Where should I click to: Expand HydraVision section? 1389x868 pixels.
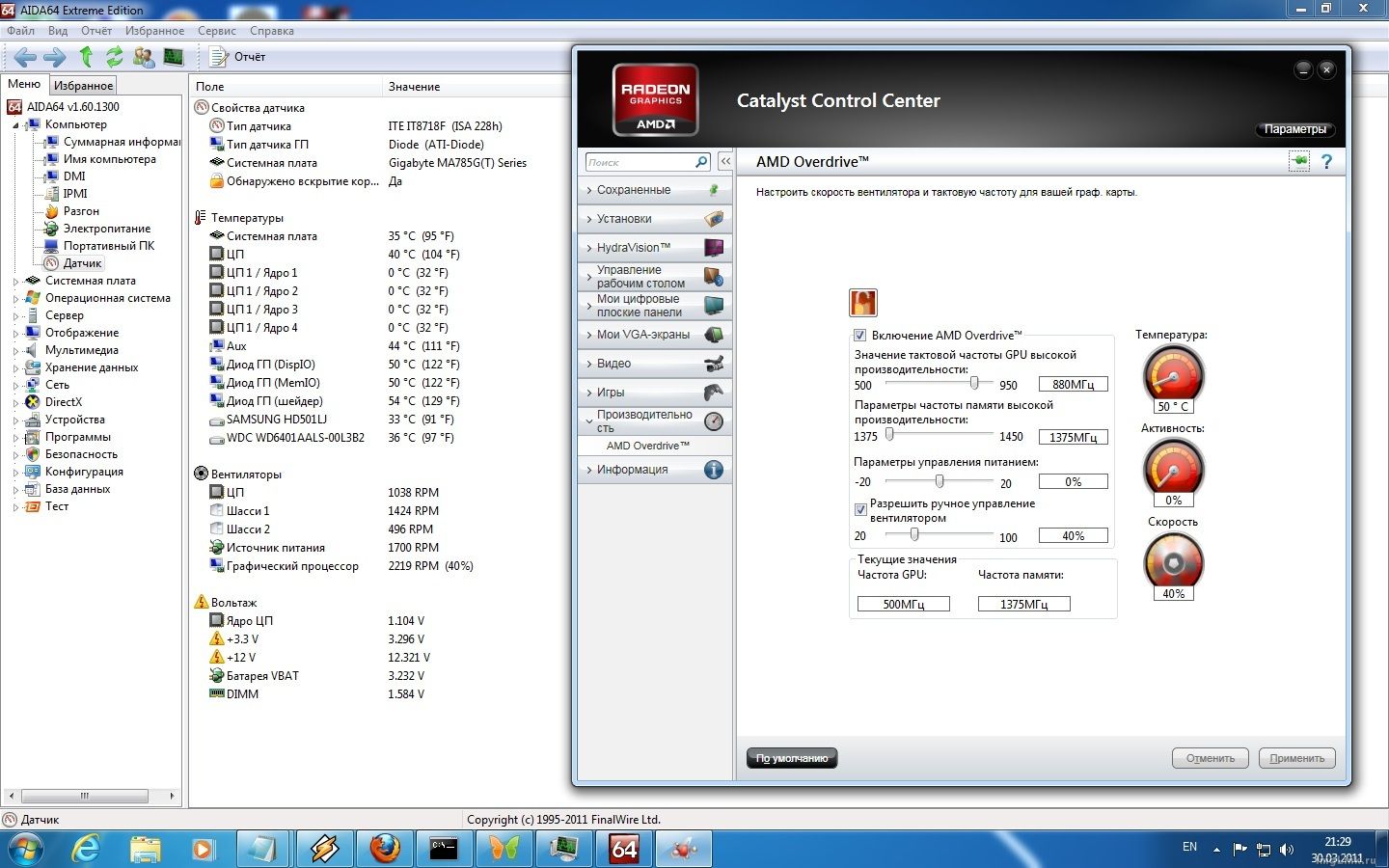click(x=655, y=248)
